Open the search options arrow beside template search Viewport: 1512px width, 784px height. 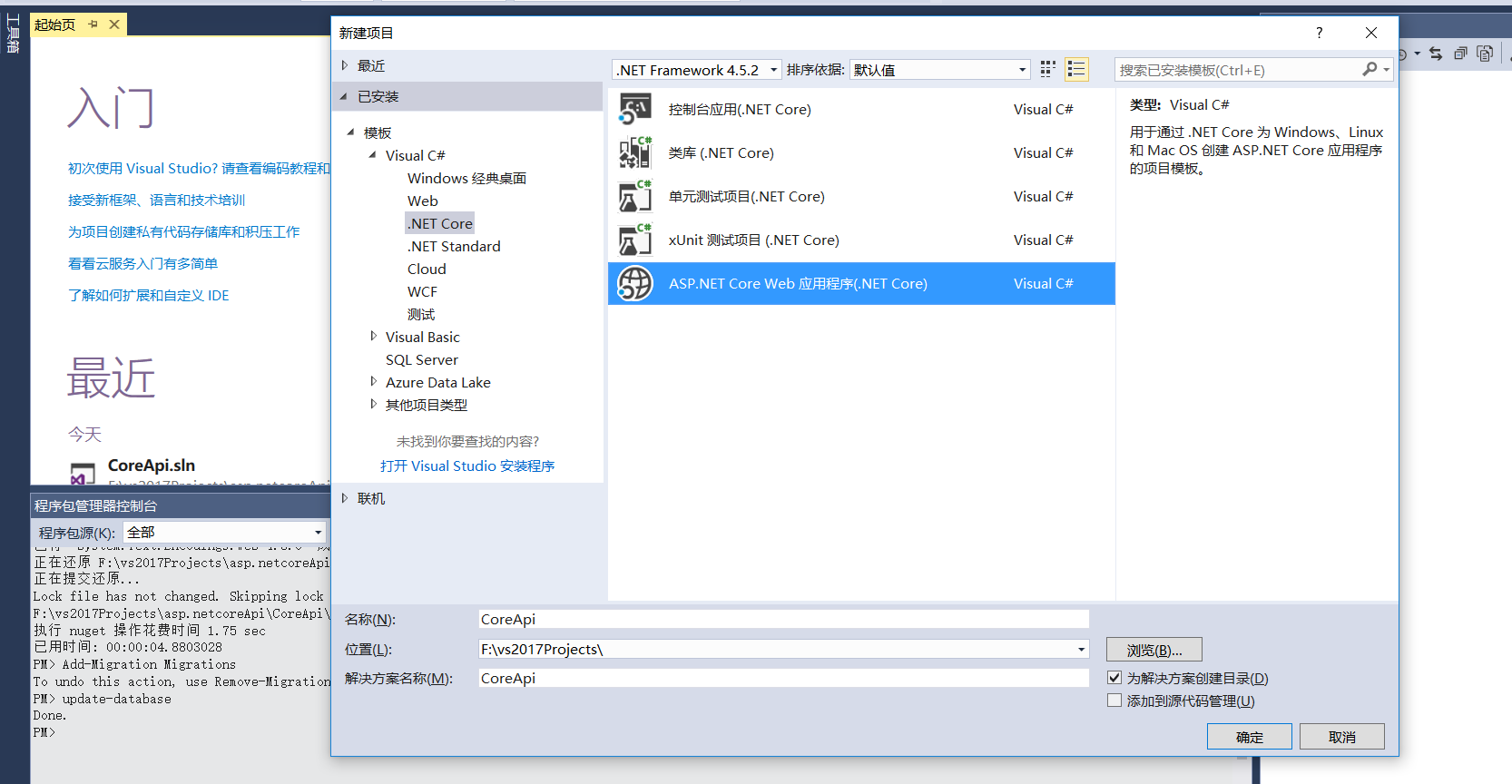pos(1386,70)
